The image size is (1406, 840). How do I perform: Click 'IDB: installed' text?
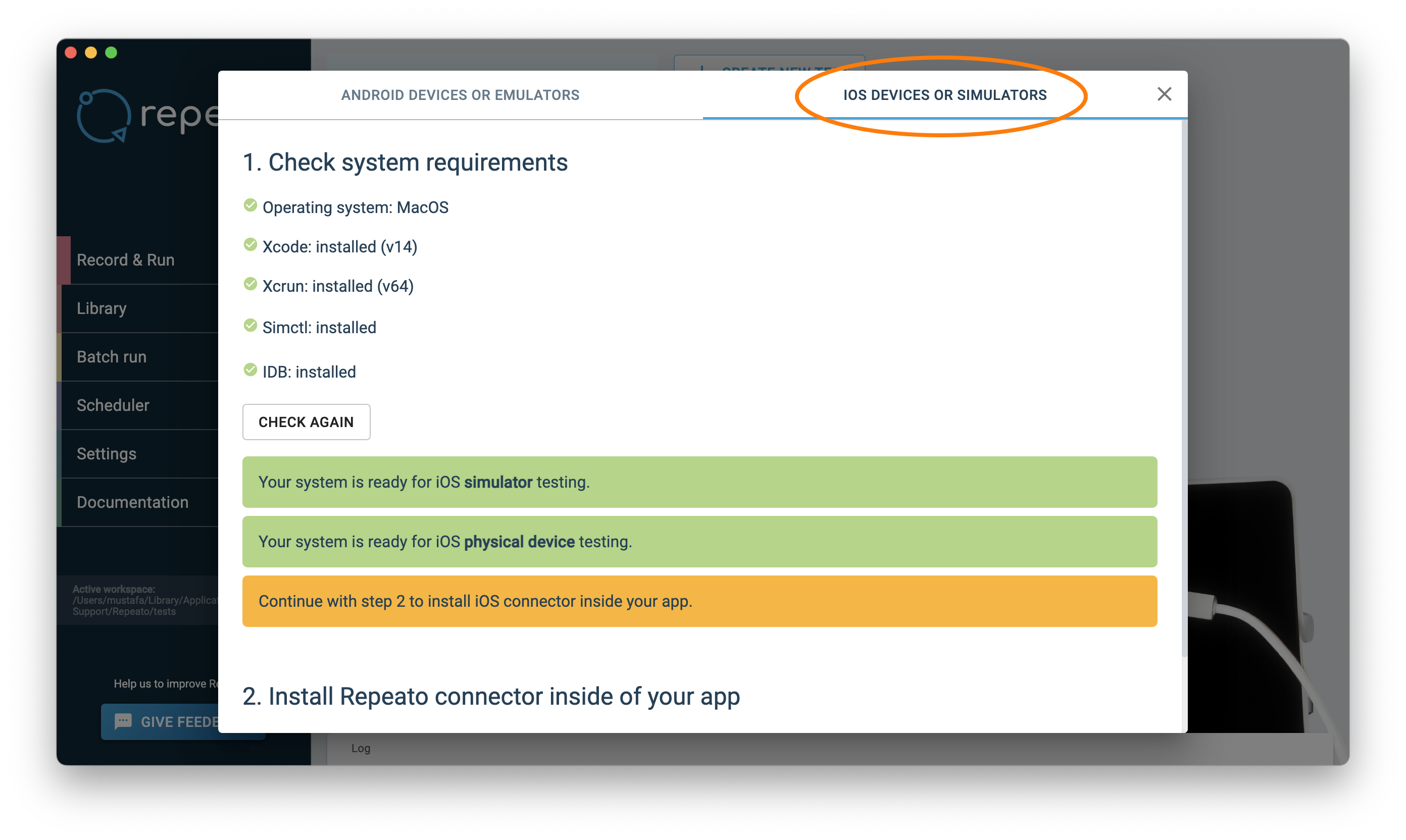309,373
